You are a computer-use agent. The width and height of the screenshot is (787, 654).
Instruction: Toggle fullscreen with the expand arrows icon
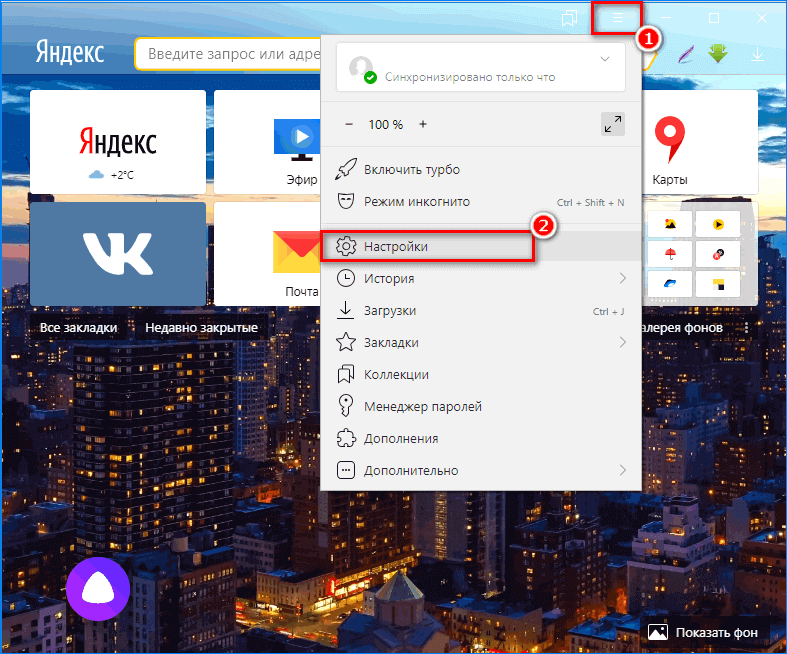[x=613, y=124]
